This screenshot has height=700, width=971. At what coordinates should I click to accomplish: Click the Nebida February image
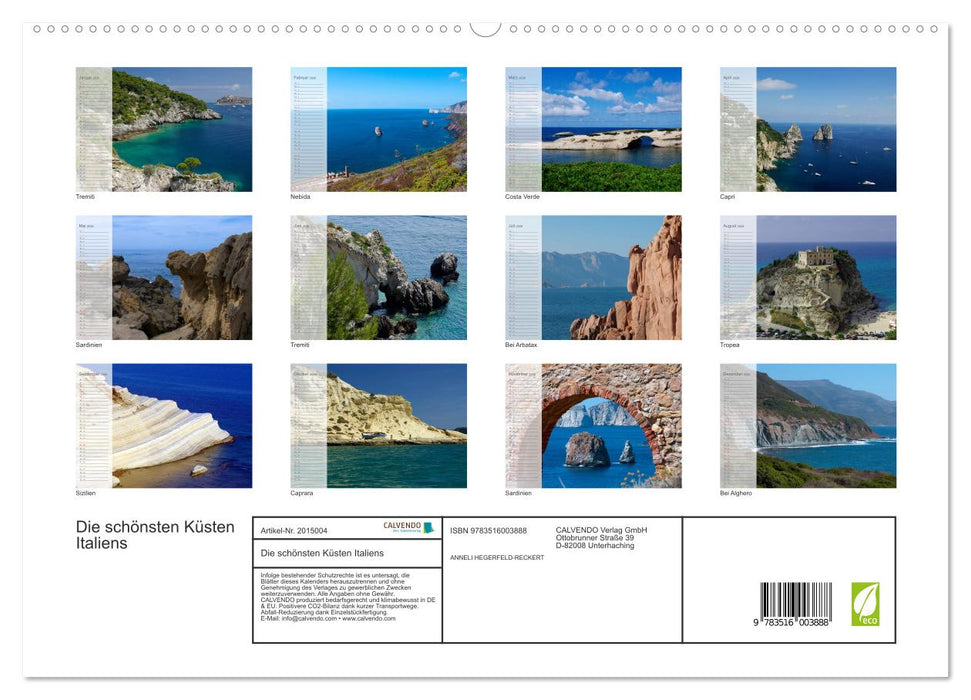[x=378, y=128]
